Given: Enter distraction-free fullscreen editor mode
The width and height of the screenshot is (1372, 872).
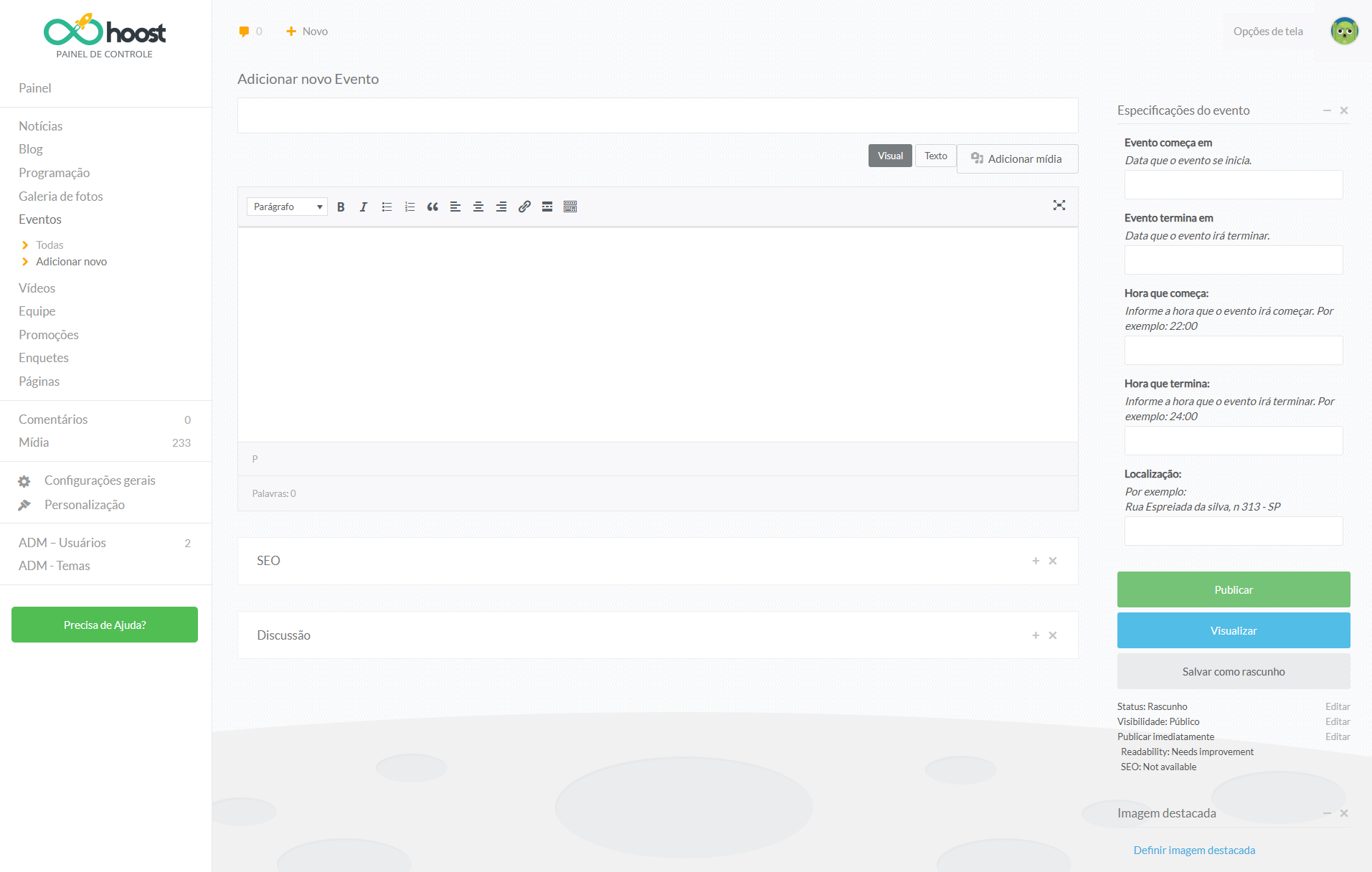Looking at the screenshot, I should (x=1059, y=206).
